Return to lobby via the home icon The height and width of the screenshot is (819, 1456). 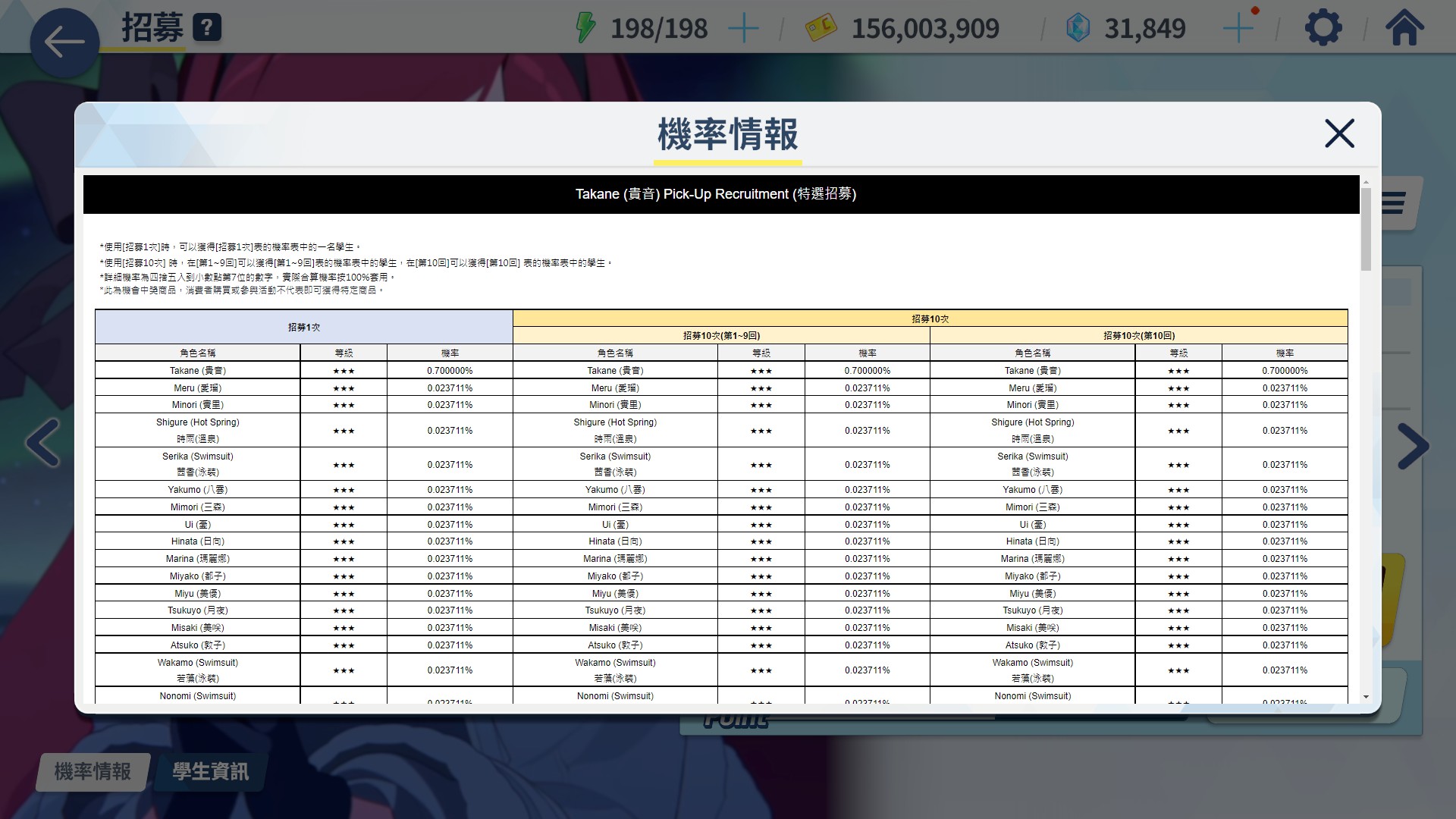1404,27
